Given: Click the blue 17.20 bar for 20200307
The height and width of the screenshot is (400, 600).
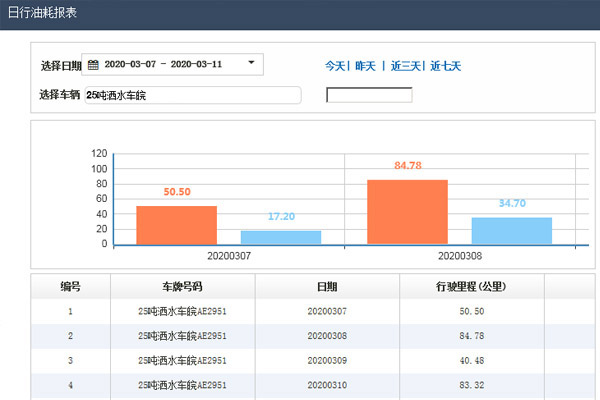Looking at the screenshot, I should 281,237.
